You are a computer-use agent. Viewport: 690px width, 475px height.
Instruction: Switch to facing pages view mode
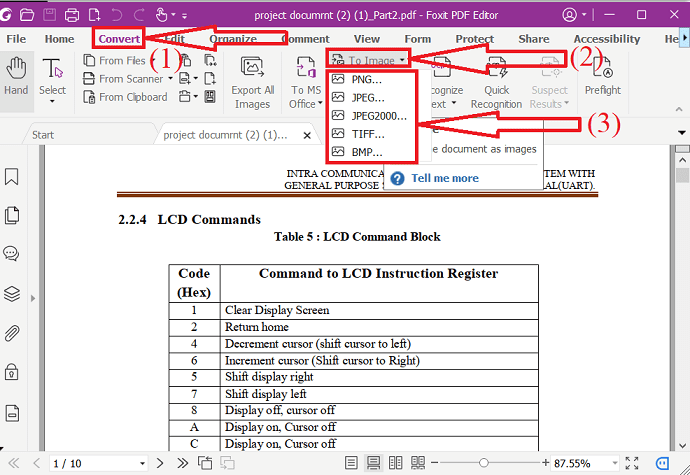click(x=395, y=463)
